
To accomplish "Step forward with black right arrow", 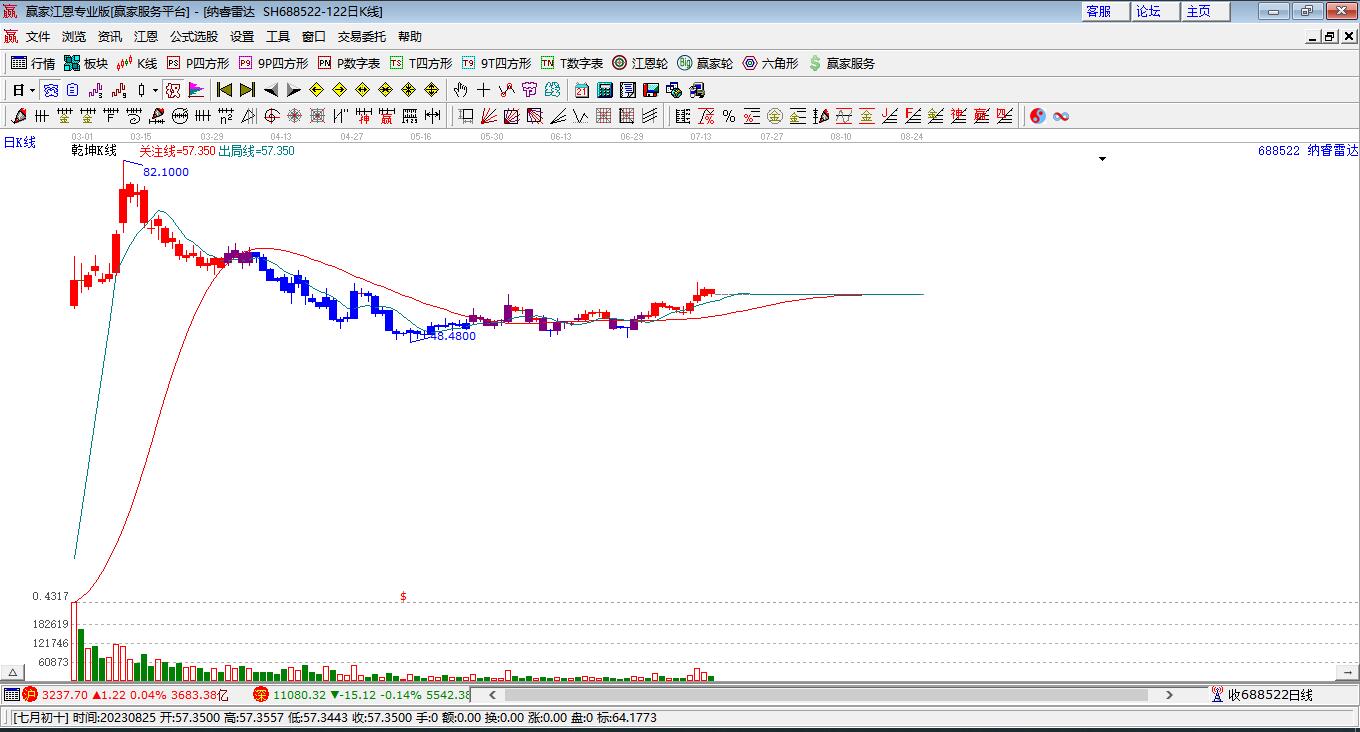I will tap(293, 90).
